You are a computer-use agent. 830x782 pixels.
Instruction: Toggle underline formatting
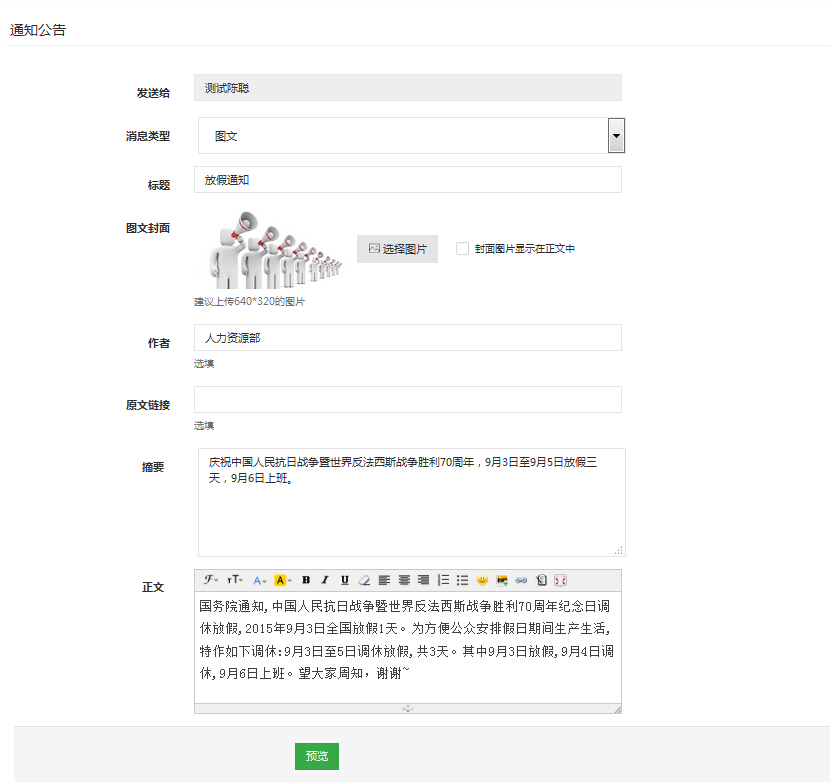[345, 580]
